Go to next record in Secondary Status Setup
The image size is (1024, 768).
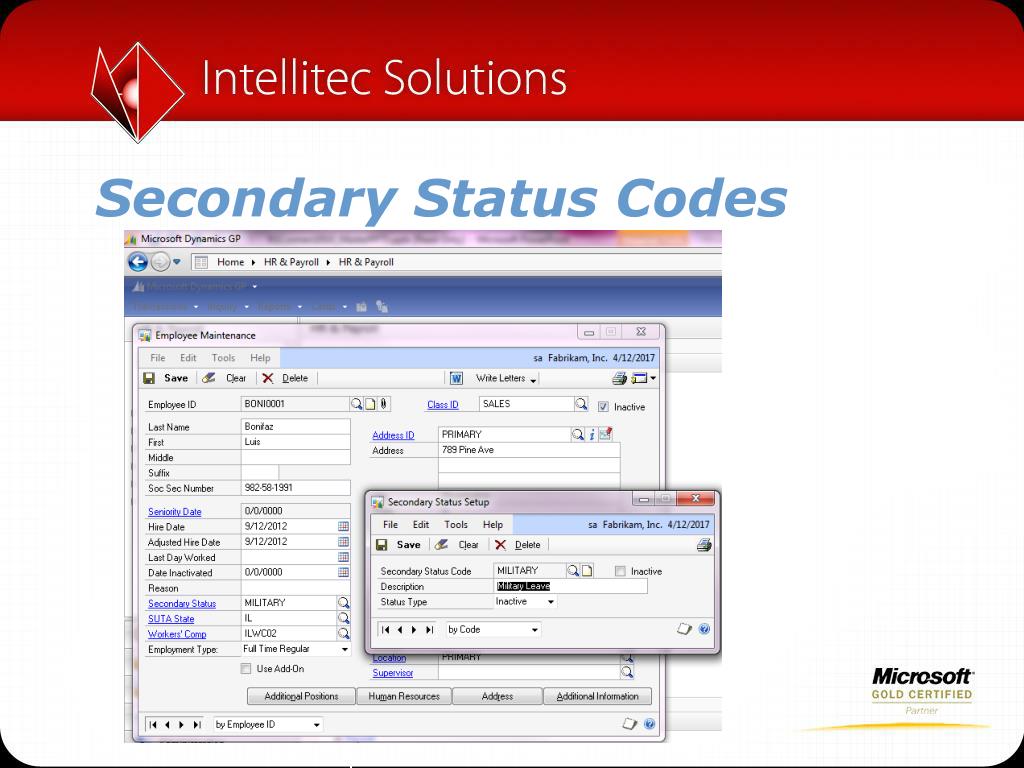coord(414,630)
